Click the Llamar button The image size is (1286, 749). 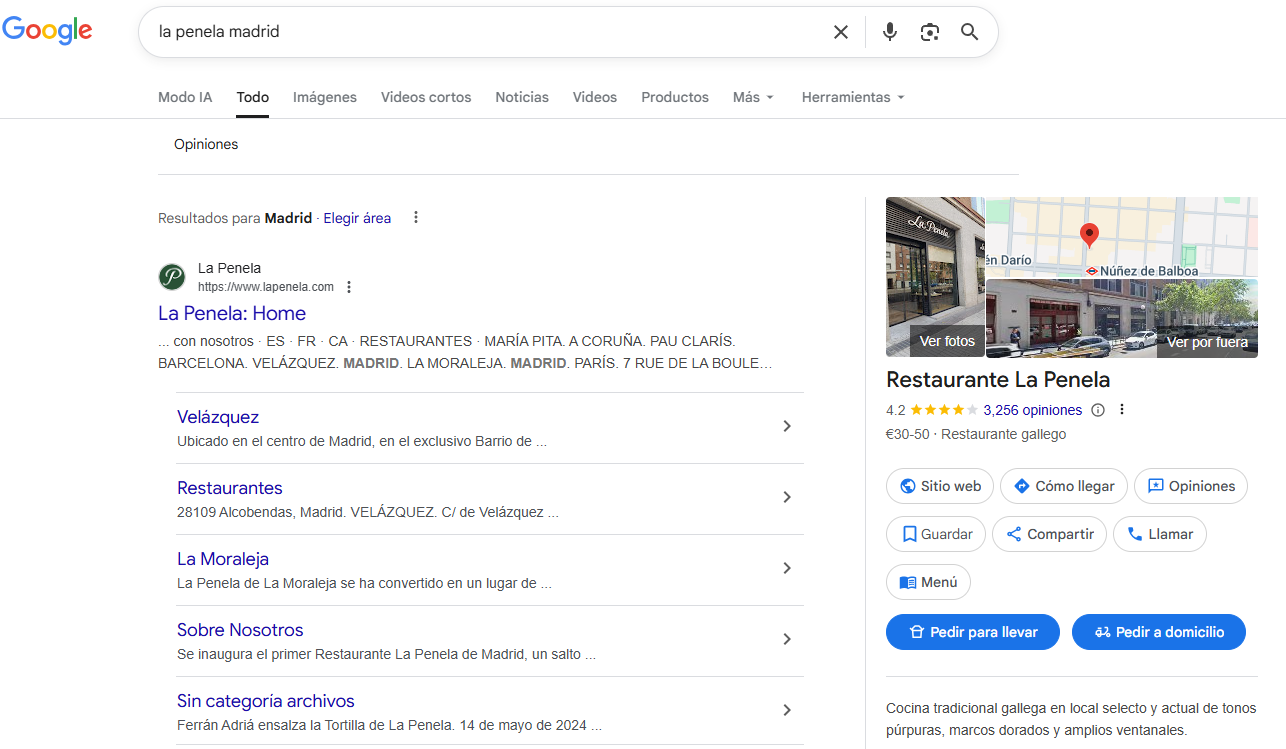click(x=1160, y=534)
